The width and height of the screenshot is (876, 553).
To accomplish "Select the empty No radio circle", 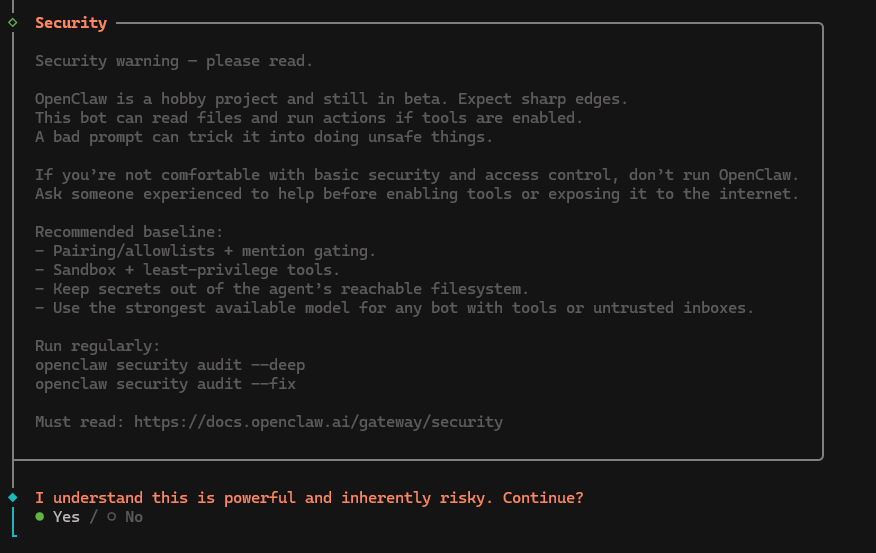I will (112, 517).
